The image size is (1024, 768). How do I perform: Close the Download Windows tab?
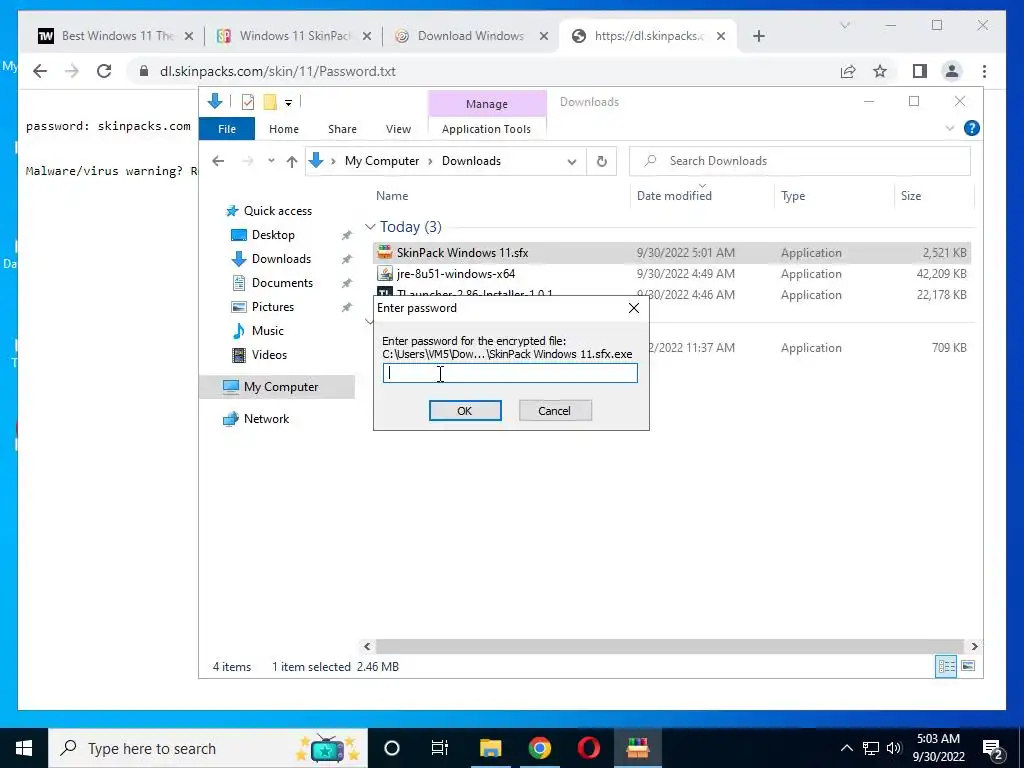click(543, 36)
